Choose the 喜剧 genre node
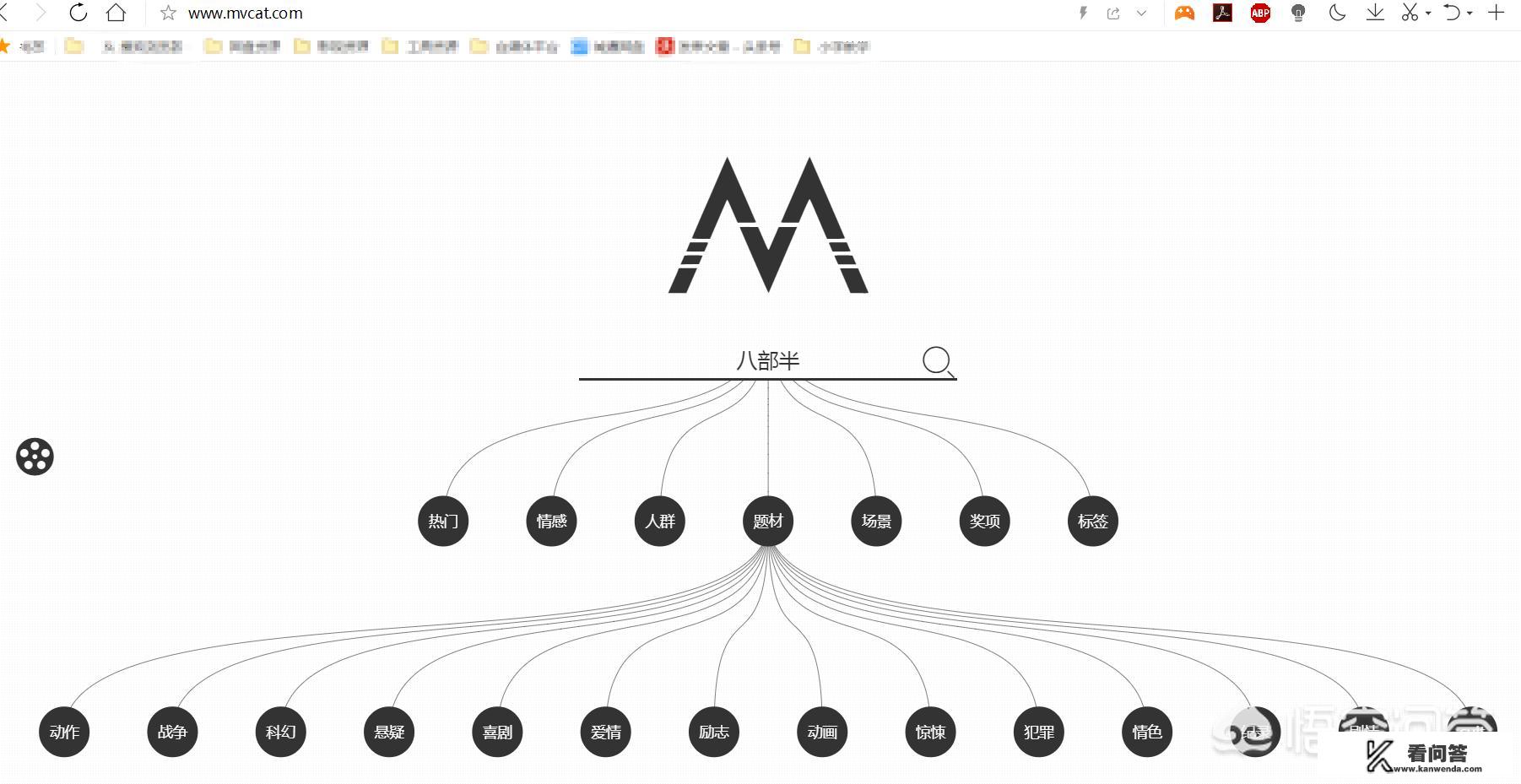Viewport: 1521px width, 784px height. tap(497, 732)
